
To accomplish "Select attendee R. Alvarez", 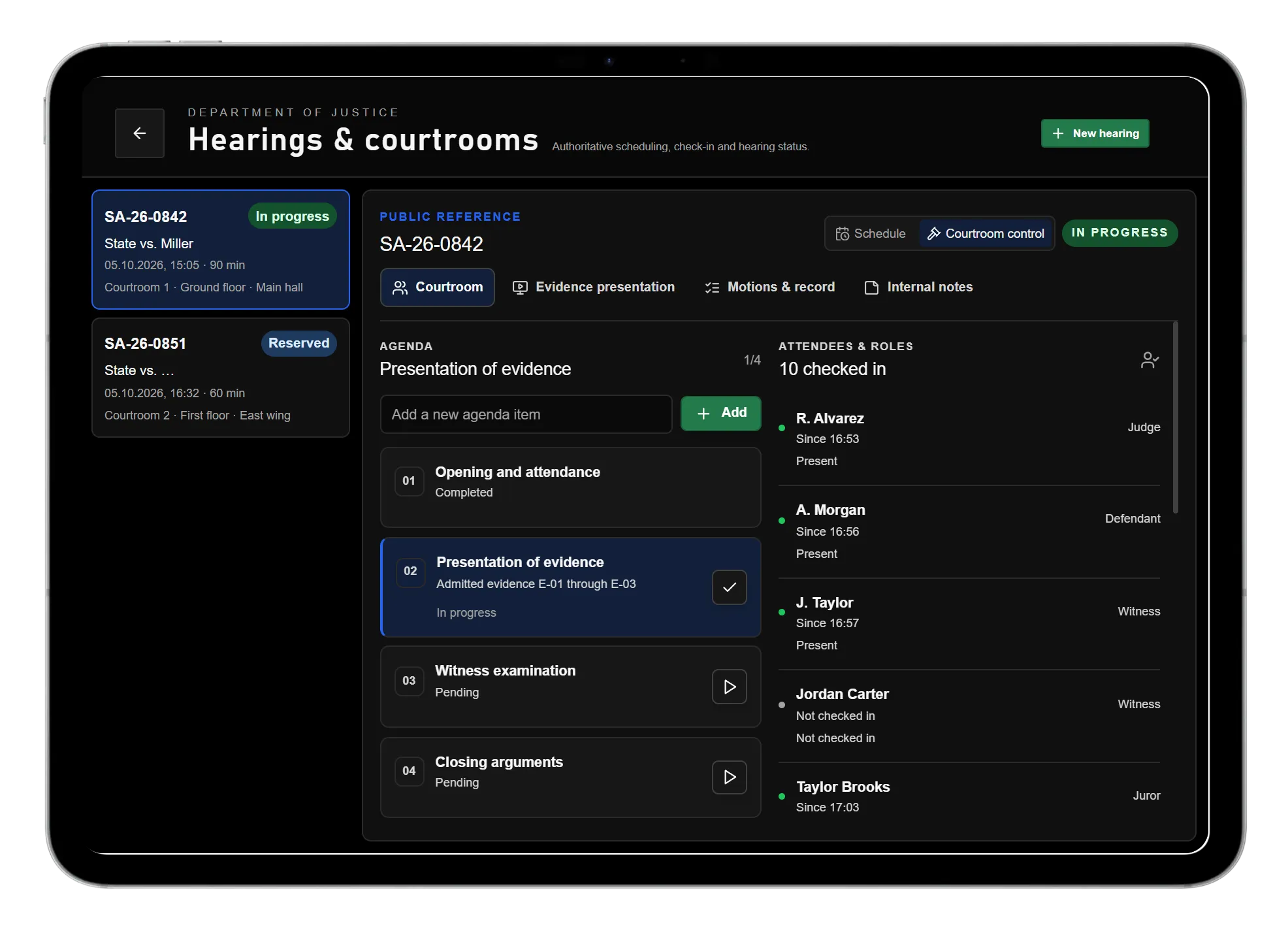I will [x=969, y=440].
